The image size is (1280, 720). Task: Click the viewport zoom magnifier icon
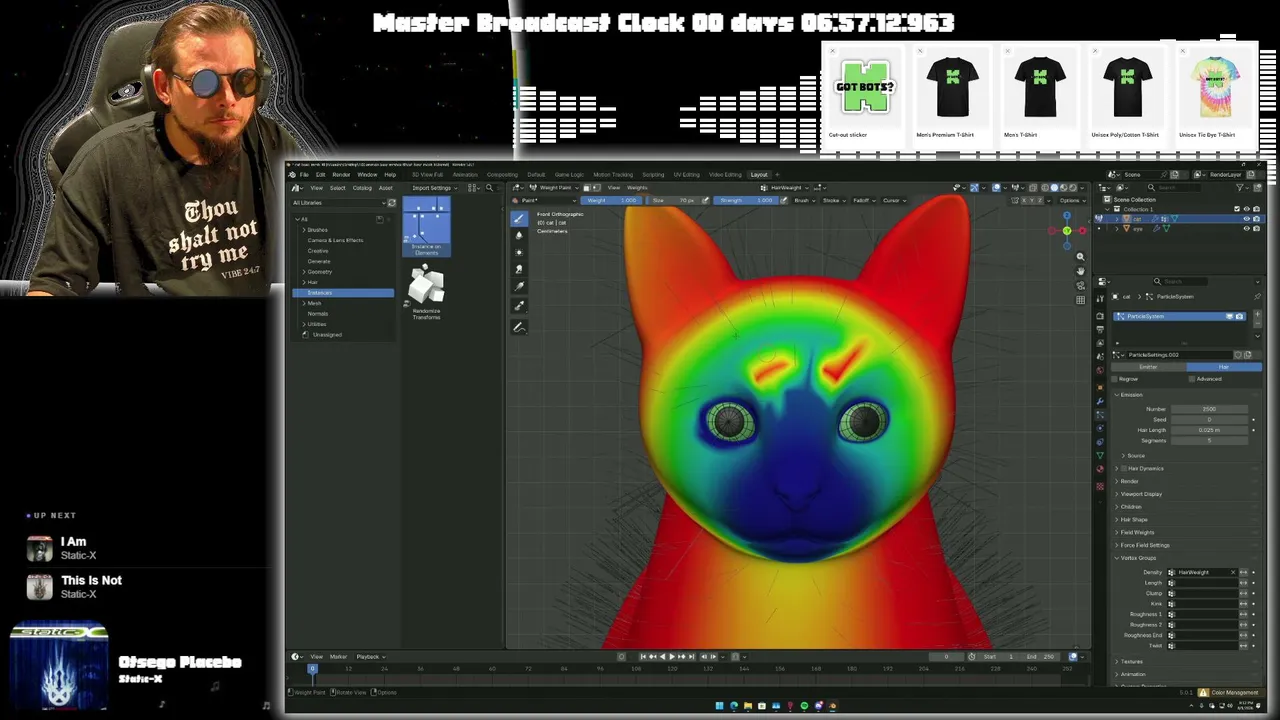point(1080,257)
